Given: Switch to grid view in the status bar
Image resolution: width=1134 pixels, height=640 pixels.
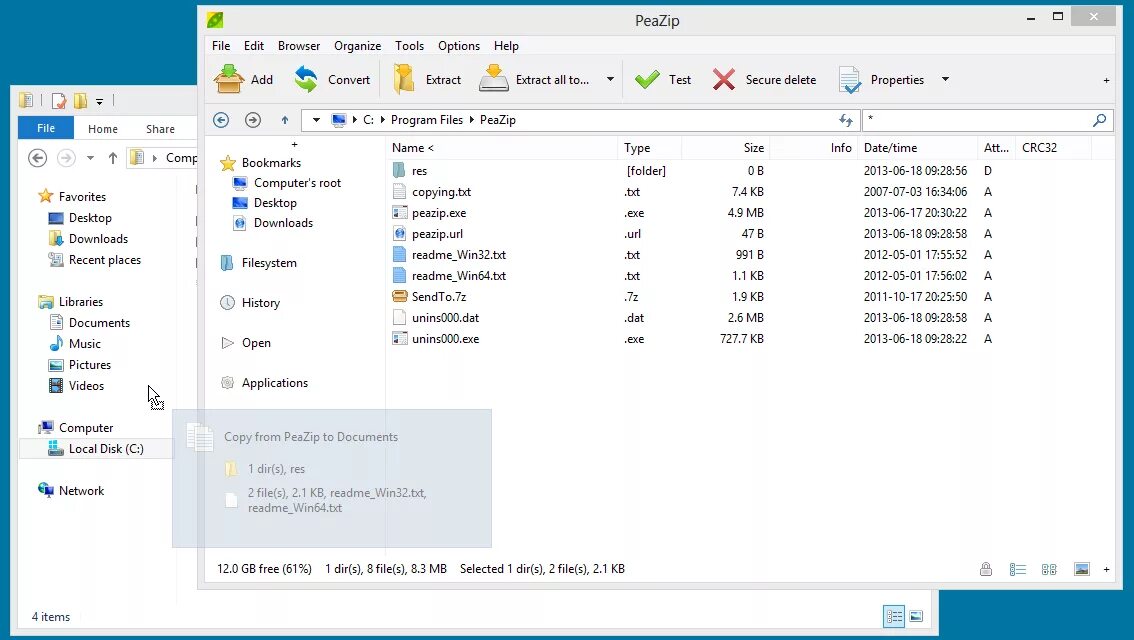Looking at the screenshot, I should (1049, 568).
